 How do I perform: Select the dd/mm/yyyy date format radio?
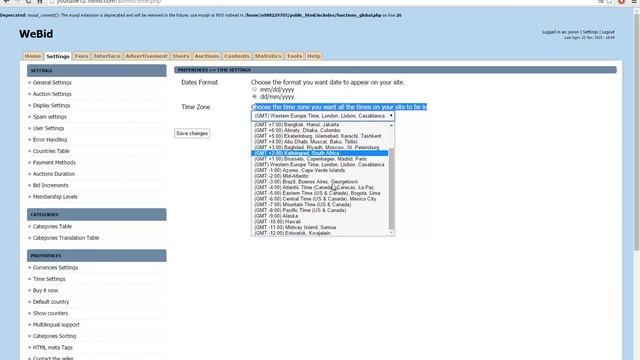coord(255,97)
